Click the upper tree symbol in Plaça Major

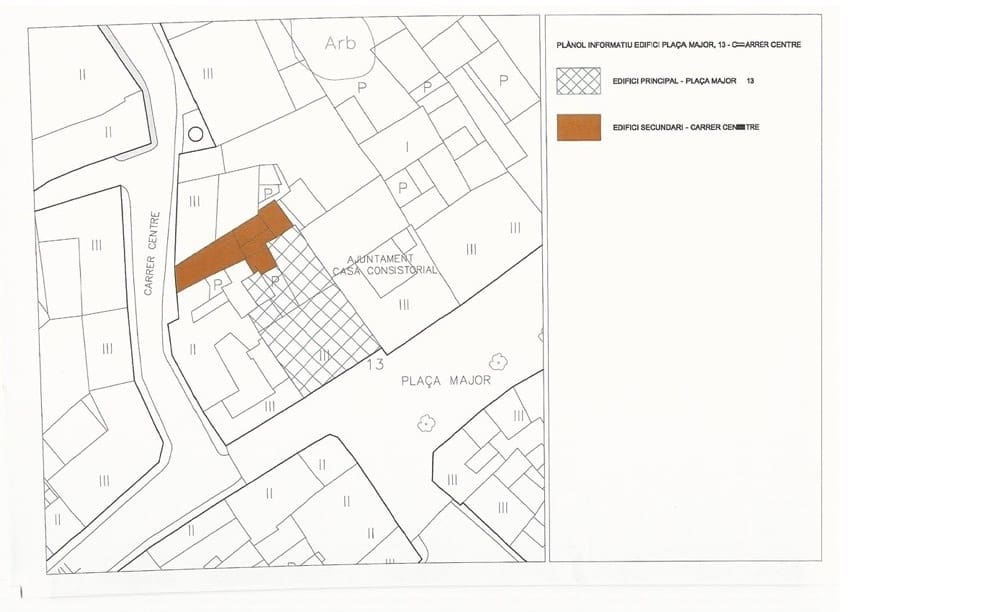tap(496, 361)
